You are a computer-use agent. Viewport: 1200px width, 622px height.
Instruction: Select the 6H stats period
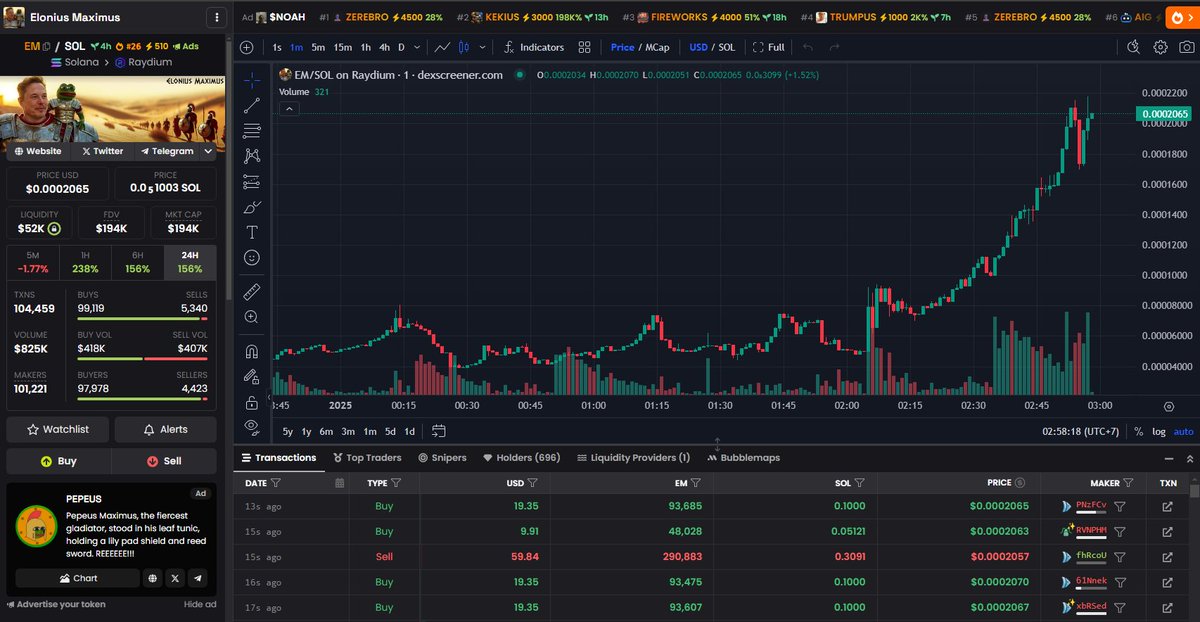coord(138,262)
